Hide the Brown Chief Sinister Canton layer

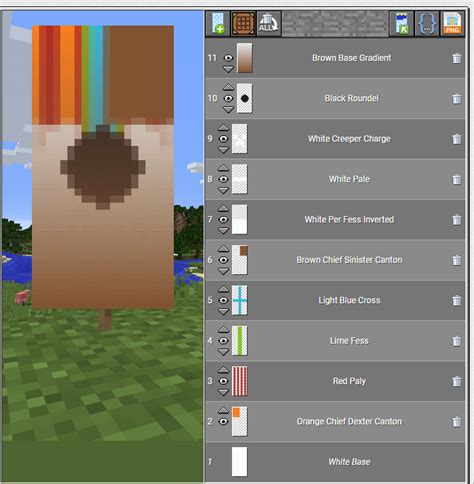(x=223, y=260)
